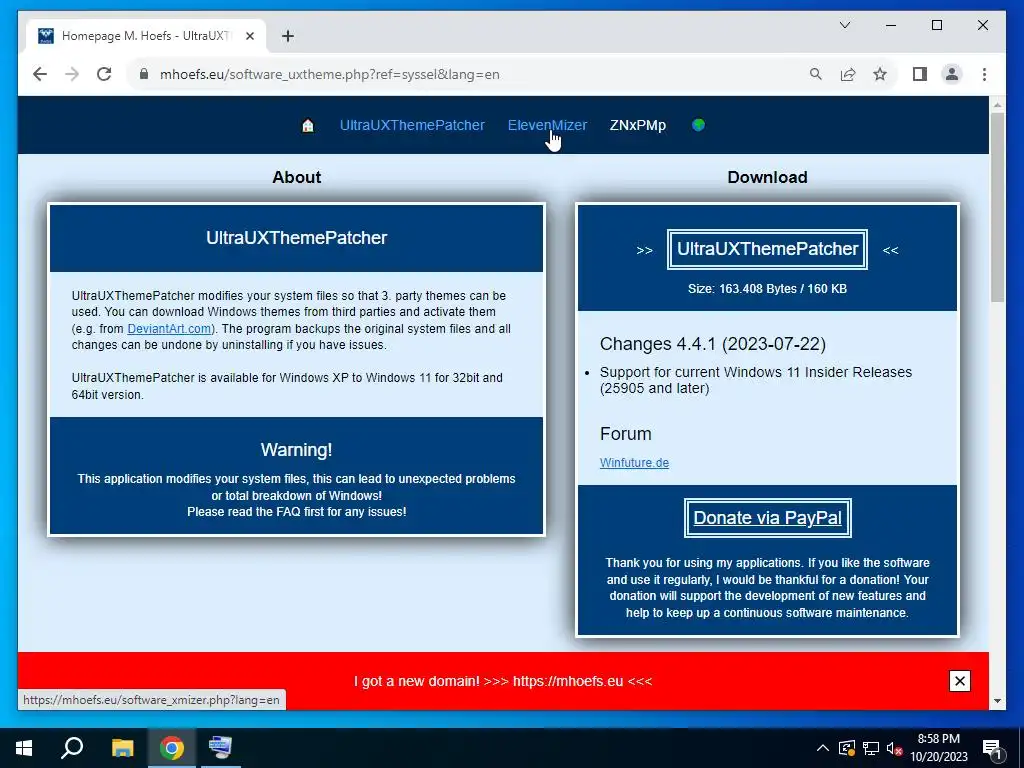Open ZNxPMp nav menu item
The height and width of the screenshot is (768, 1024).
[x=637, y=125]
